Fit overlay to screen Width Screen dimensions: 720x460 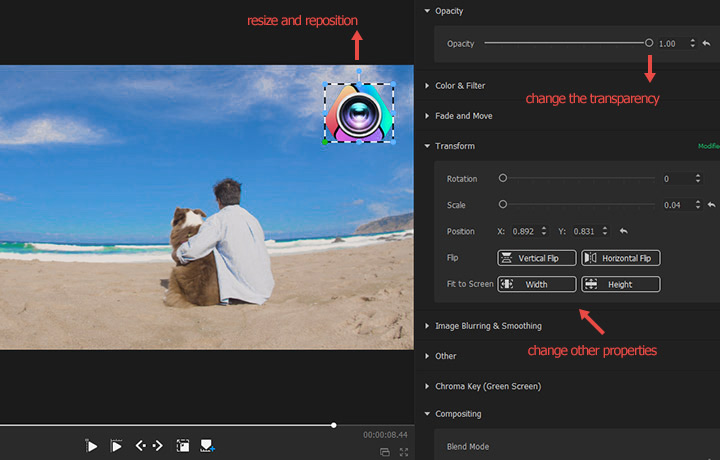[x=537, y=284]
